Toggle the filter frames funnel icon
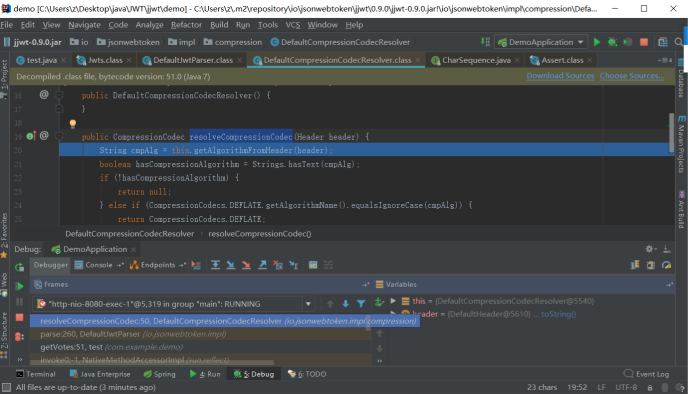688x394 pixels. click(x=361, y=304)
